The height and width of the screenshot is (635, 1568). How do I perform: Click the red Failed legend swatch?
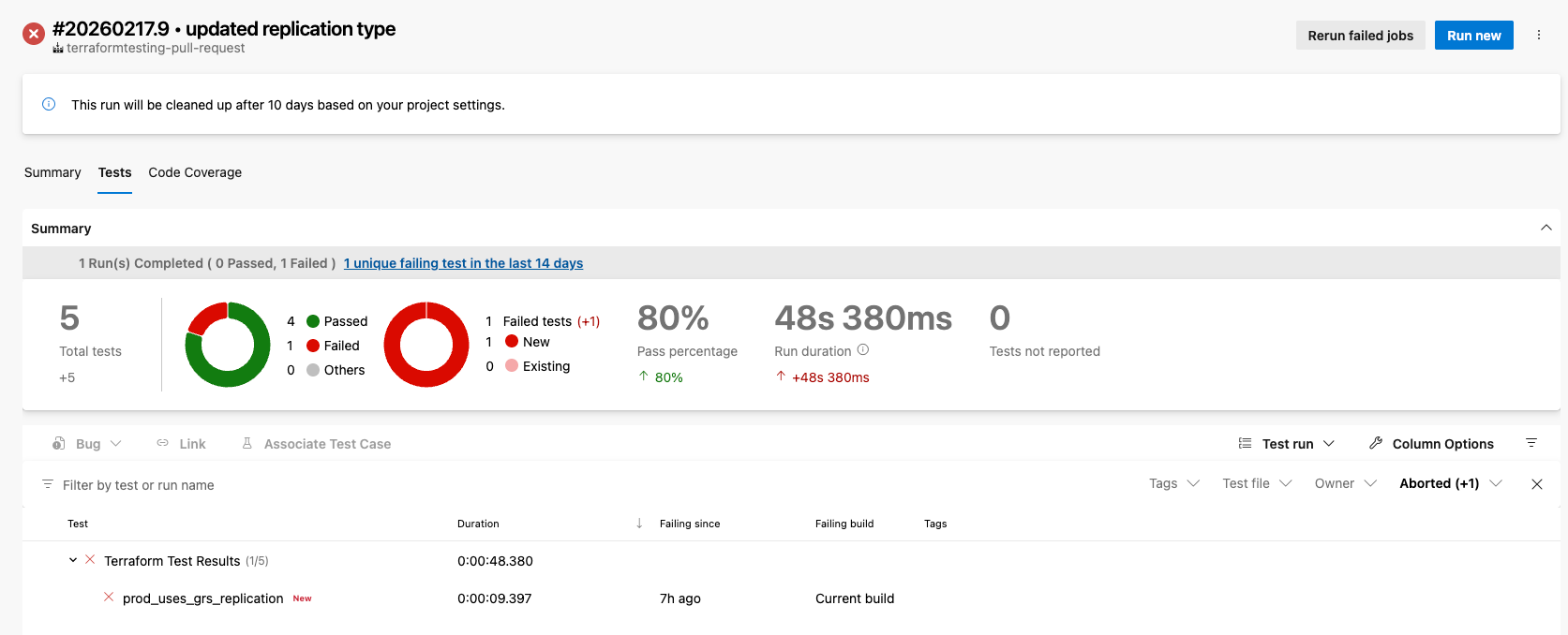(x=313, y=346)
